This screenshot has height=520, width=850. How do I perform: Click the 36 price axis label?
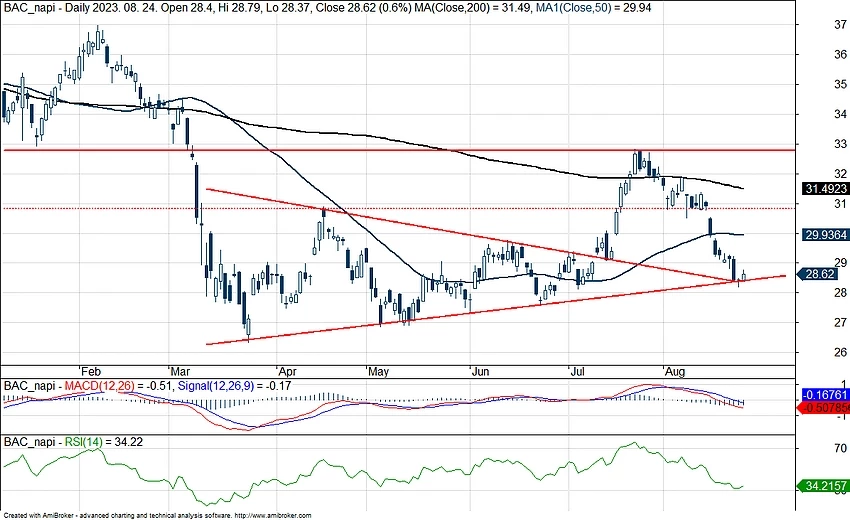click(x=841, y=54)
